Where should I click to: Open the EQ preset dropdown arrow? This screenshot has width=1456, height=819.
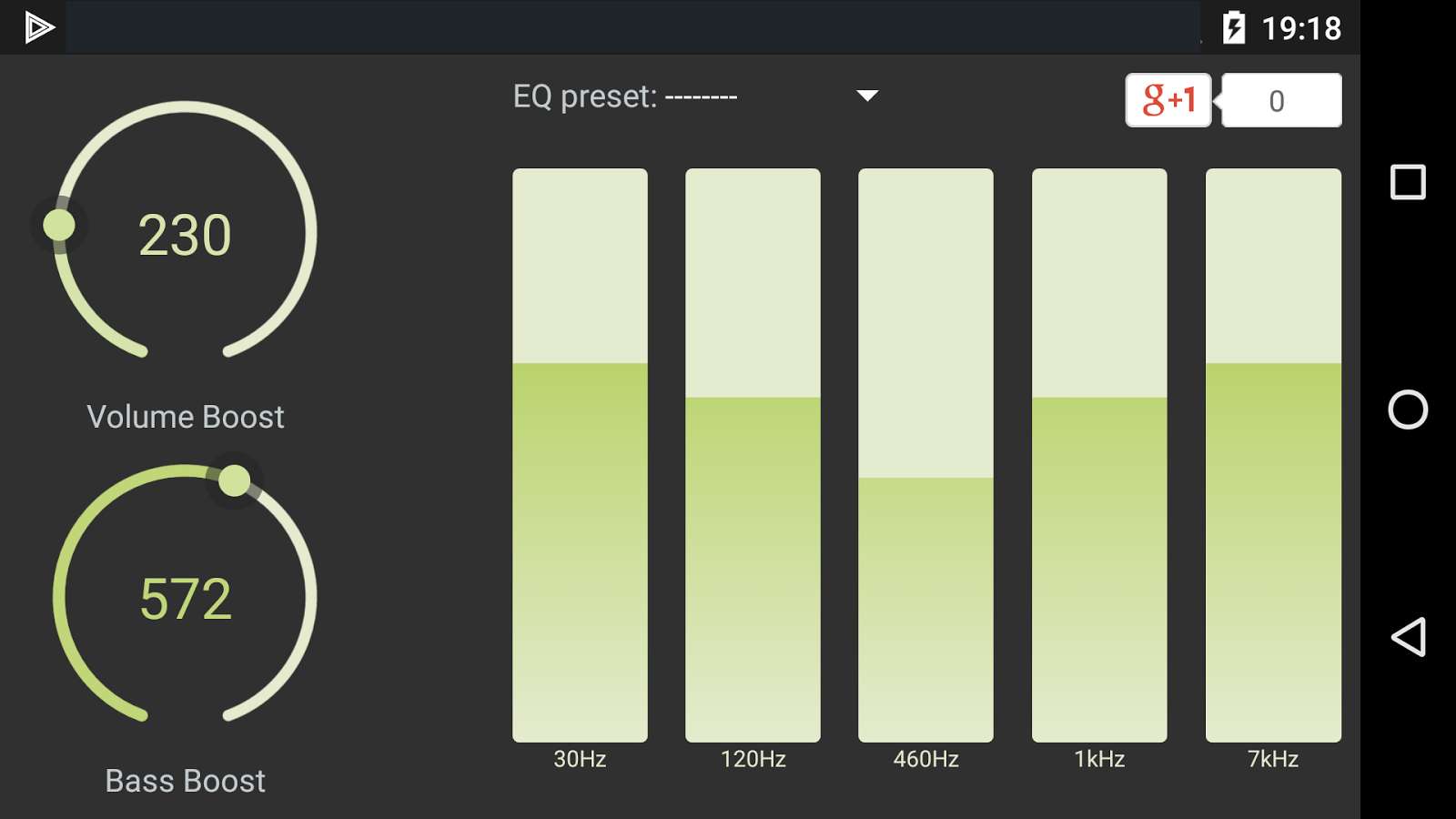coord(867,96)
